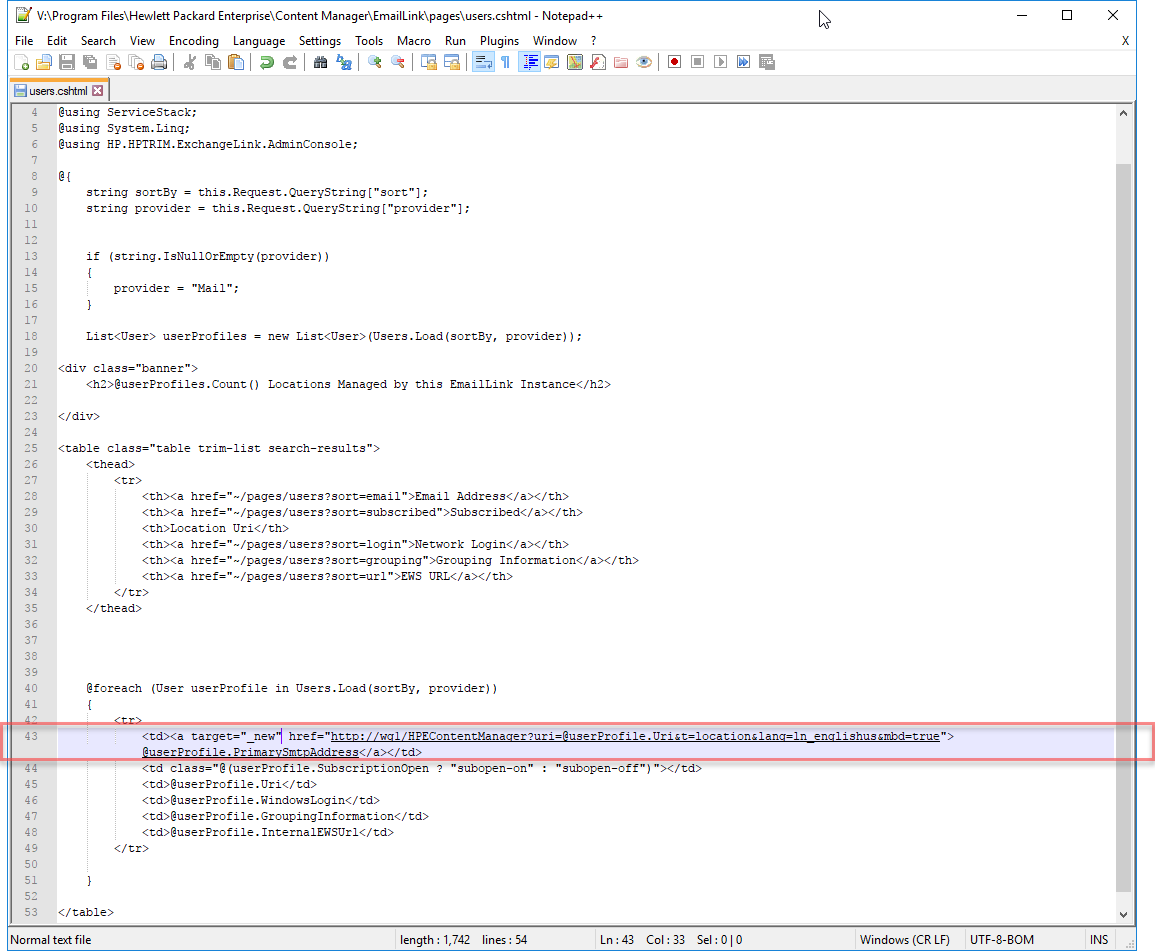Close users.cshtml tab with red X
The height and width of the screenshot is (951, 1155).
point(97,91)
